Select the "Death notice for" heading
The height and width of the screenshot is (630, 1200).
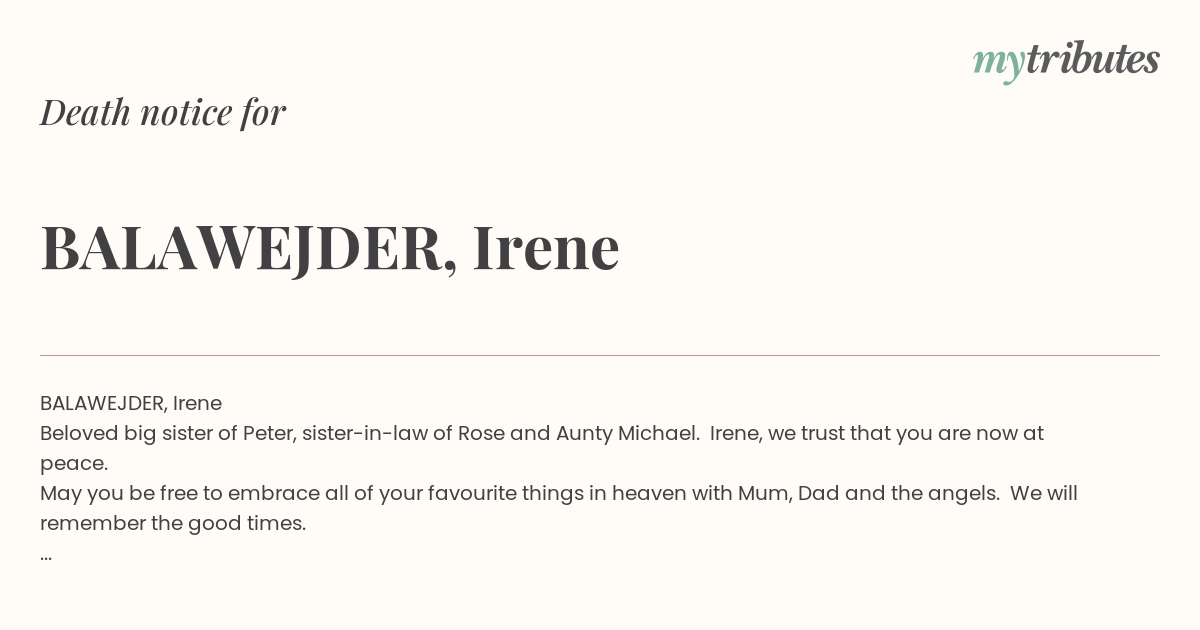[163, 112]
